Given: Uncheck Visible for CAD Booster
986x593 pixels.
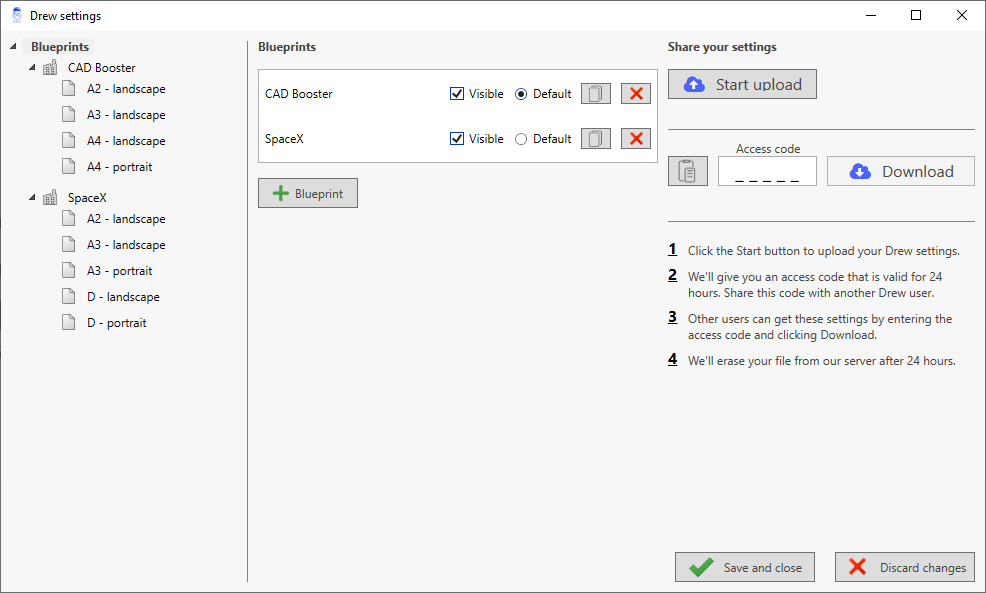Looking at the screenshot, I should tap(457, 94).
